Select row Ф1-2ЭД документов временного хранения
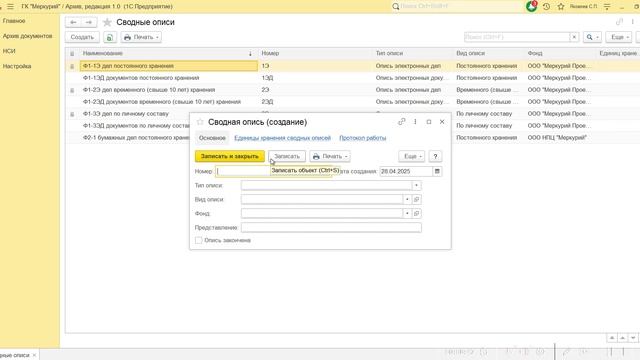The height and width of the screenshot is (360, 640). pyautogui.click(x=162, y=102)
